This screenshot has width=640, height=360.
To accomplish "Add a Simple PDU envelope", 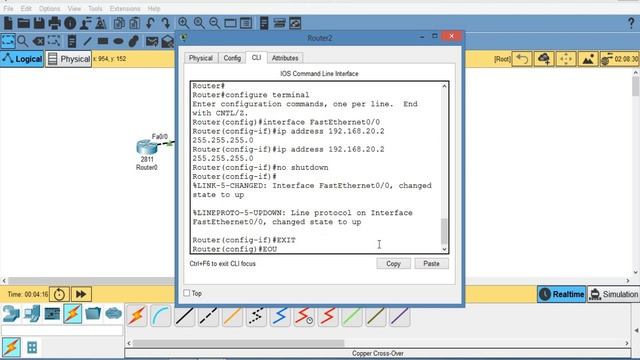I will pyautogui.click(x=152, y=41).
